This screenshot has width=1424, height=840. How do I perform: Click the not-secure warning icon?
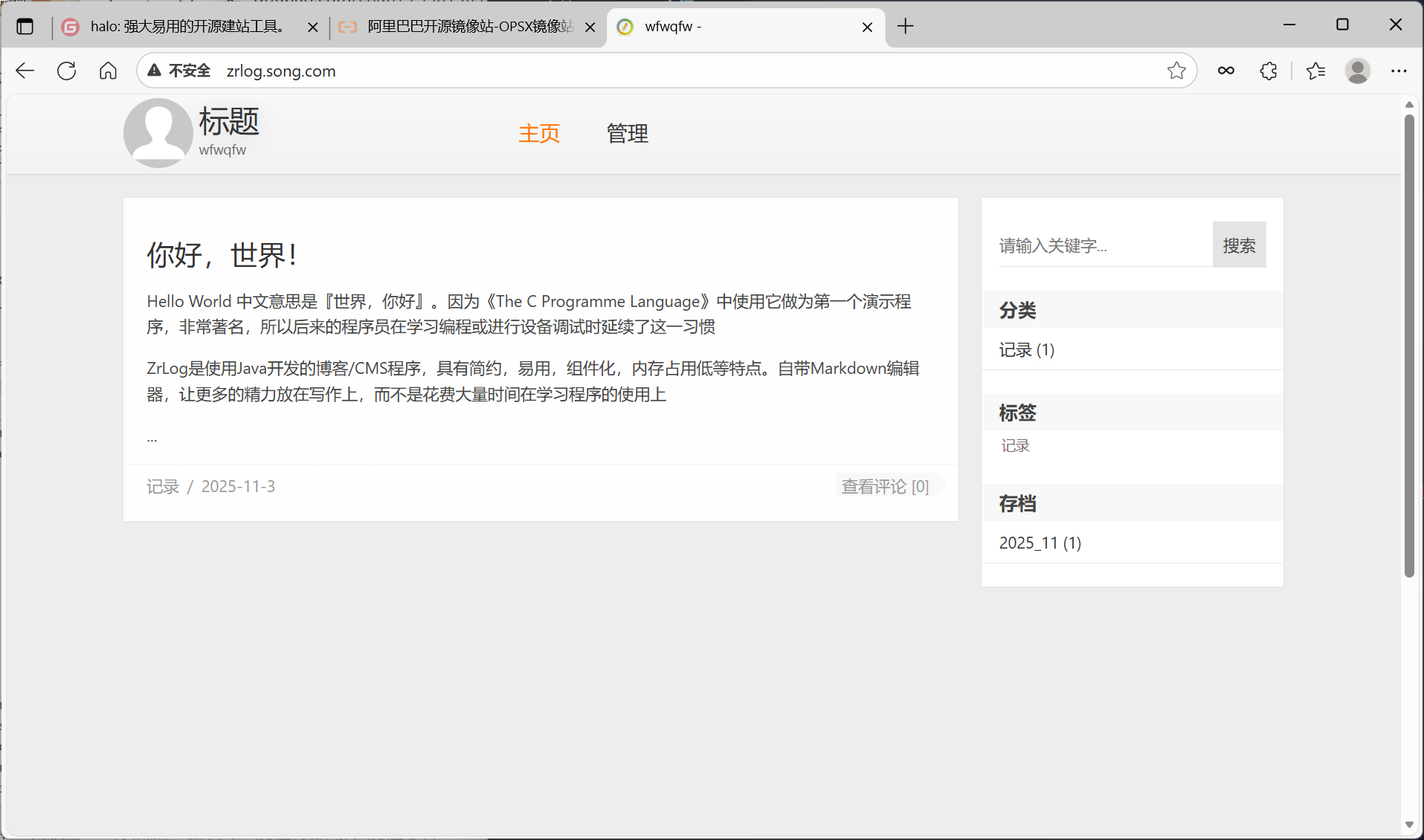click(x=155, y=71)
